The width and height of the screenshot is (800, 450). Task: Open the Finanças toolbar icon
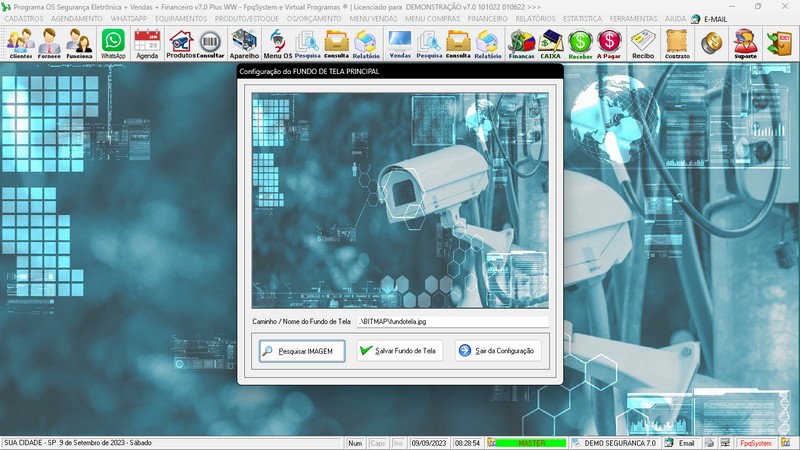(521, 43)
